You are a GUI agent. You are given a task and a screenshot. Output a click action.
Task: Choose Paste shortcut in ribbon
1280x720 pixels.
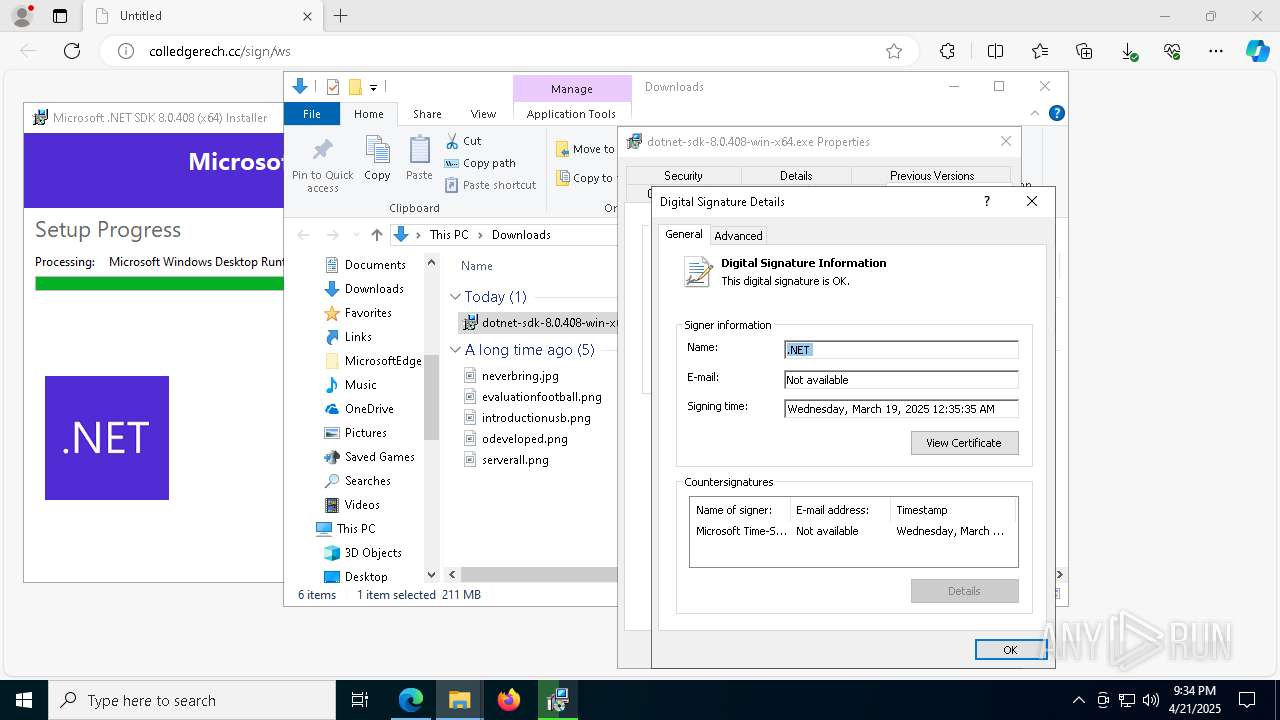click(x=491, y=185)
